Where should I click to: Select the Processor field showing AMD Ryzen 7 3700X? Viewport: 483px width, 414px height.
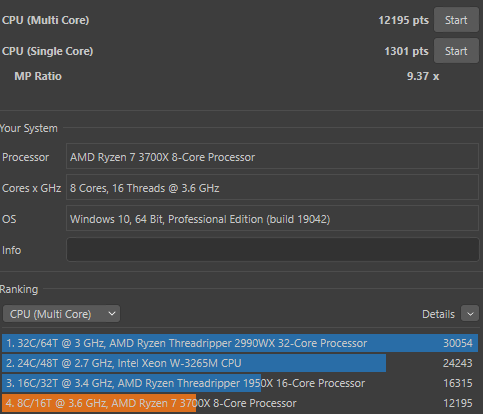273,156
